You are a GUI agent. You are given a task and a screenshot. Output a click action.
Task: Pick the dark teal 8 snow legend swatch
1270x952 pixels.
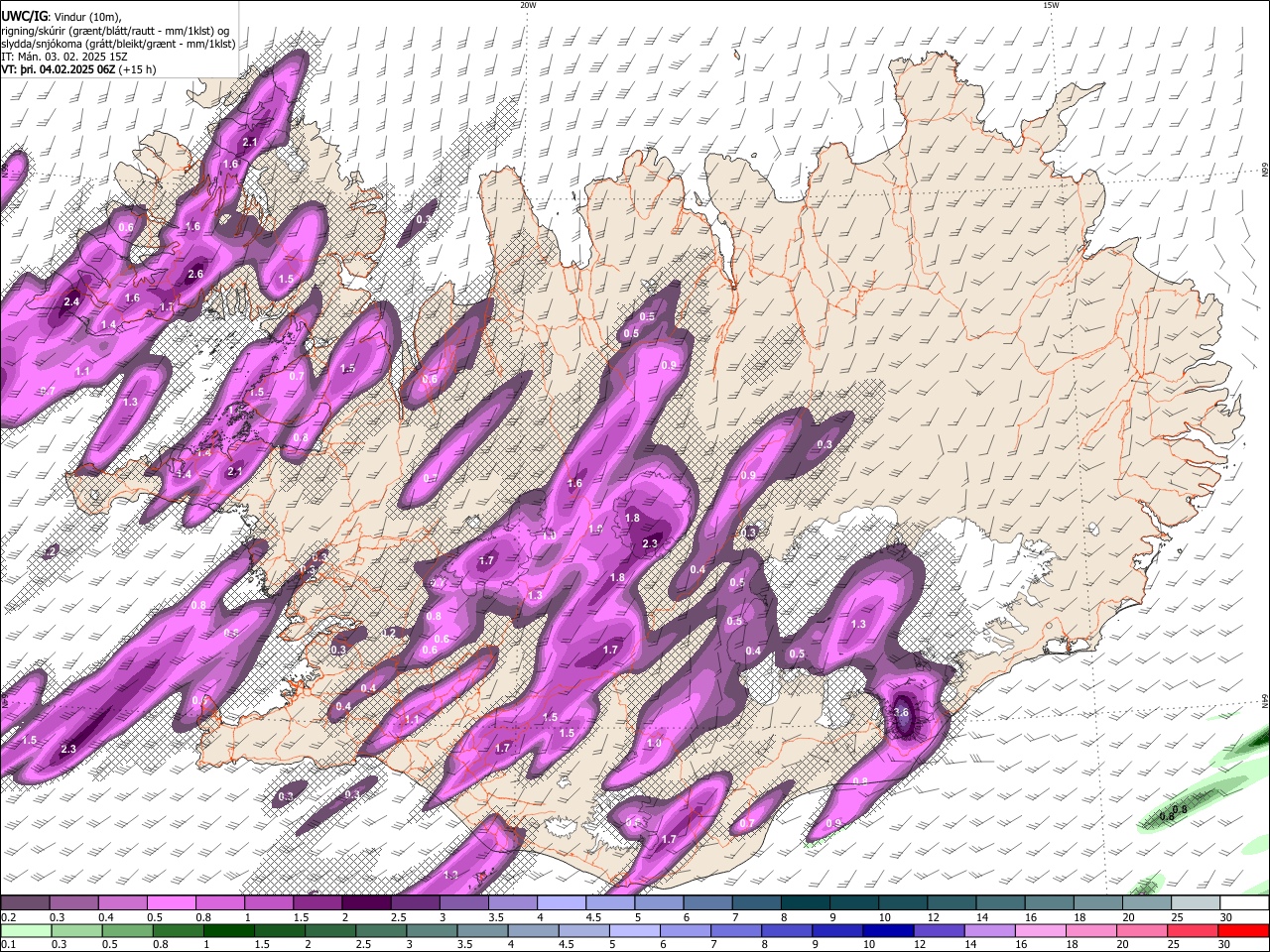(806, 904)
